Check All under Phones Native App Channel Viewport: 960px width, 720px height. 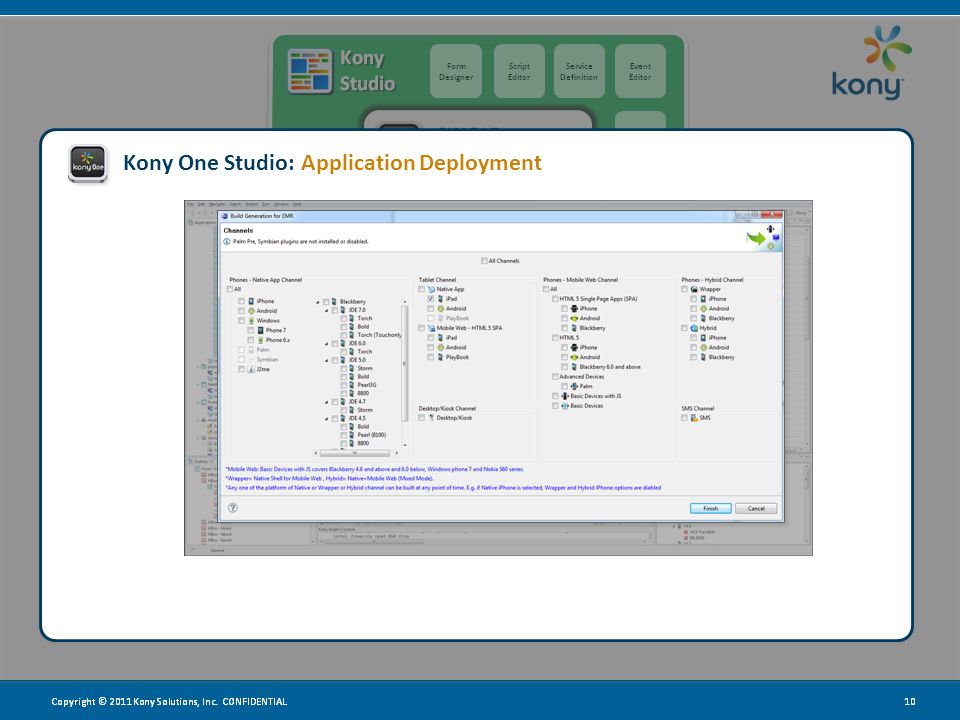point(230,289)
